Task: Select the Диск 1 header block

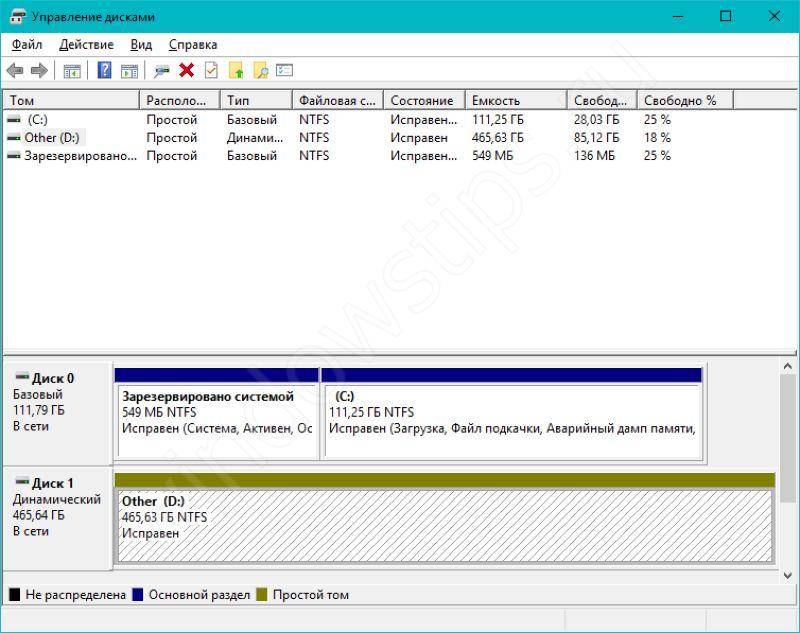Action: tap(58, 518)
